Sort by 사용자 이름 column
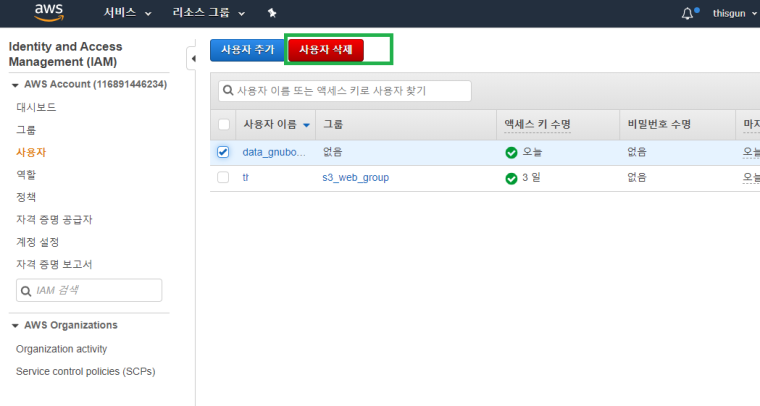 tap(276, 125)
